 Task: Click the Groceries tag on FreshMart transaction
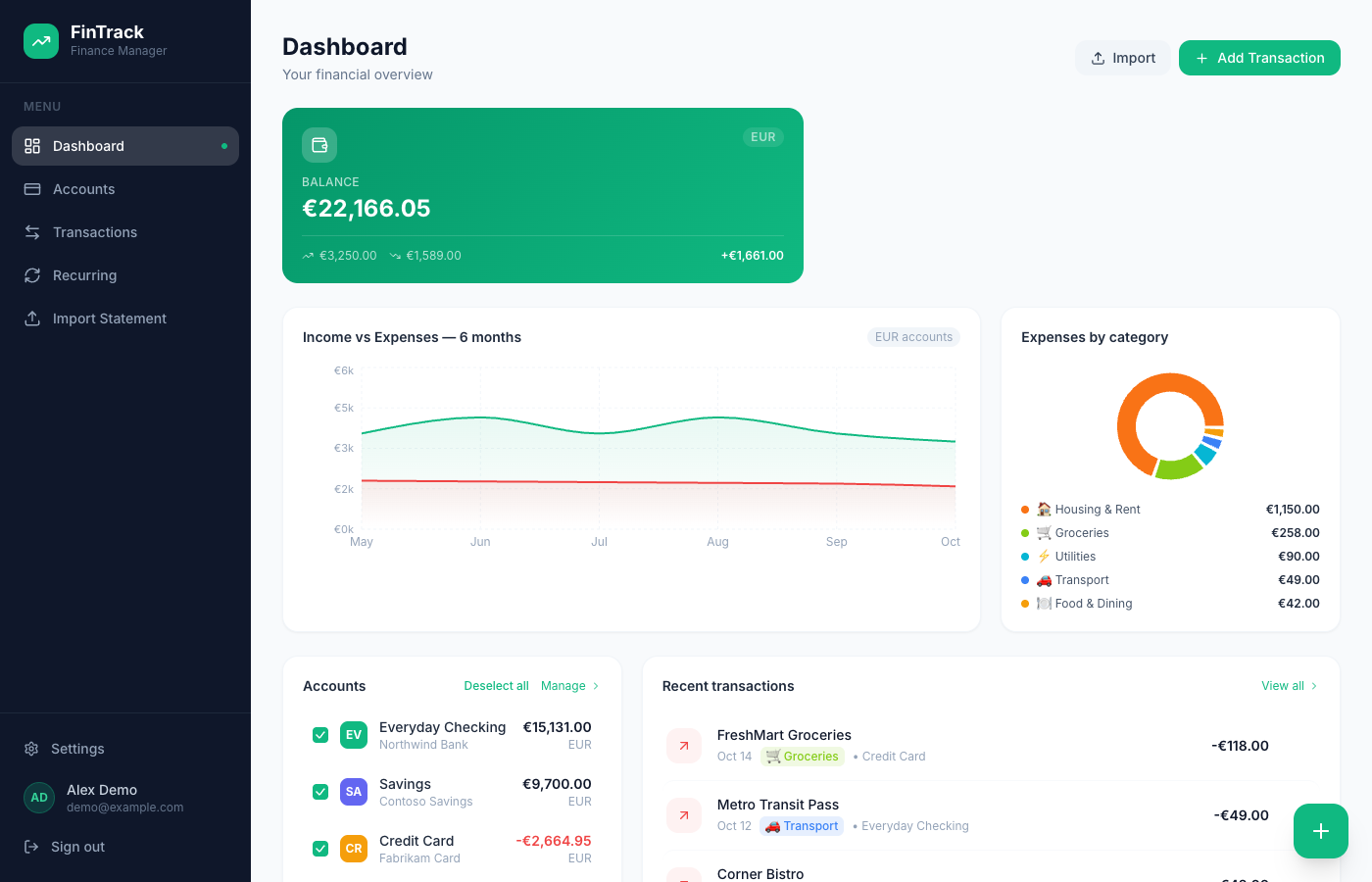coord(803,757)
